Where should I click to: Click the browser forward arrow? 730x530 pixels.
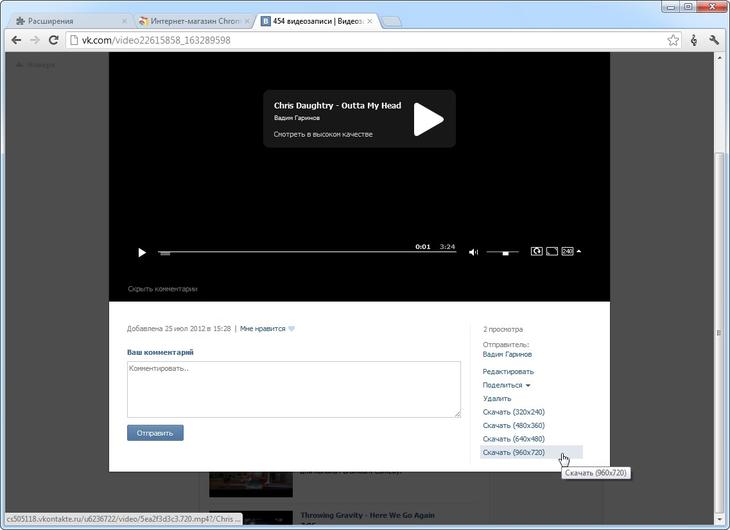(34, 40)
